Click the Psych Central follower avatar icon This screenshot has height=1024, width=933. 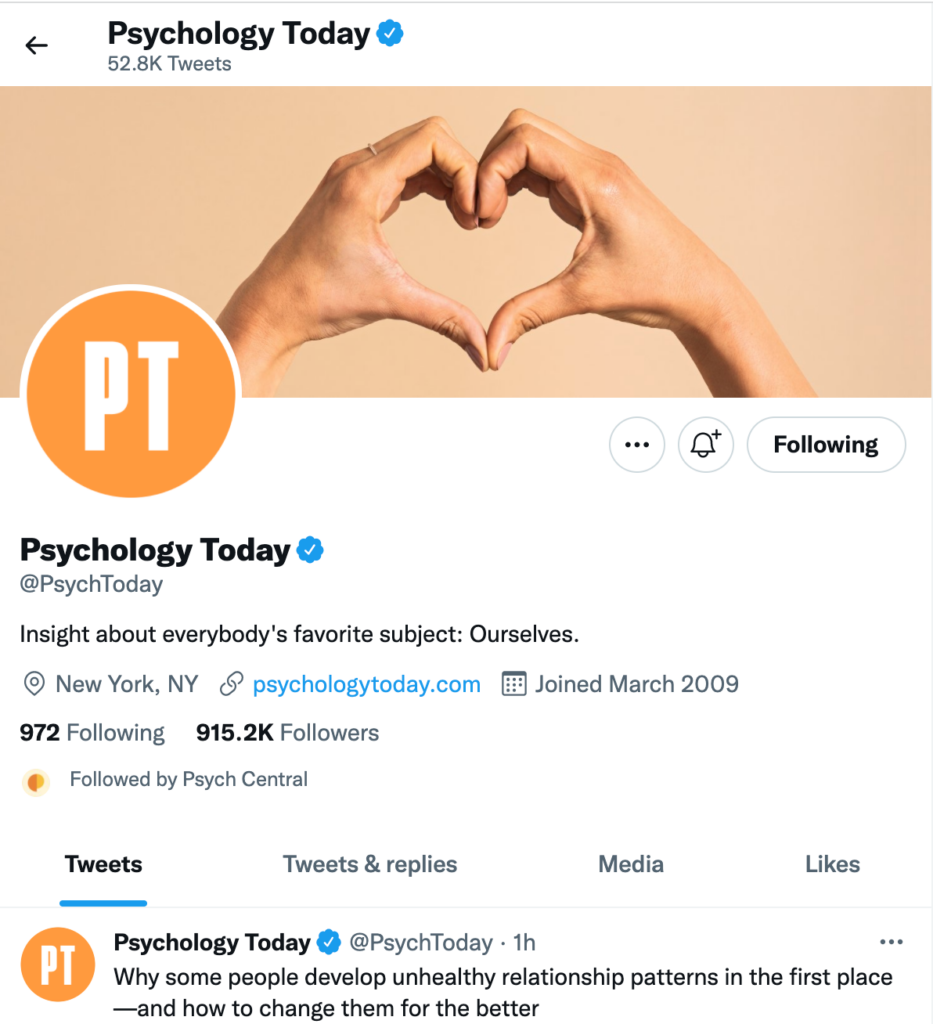36,782
